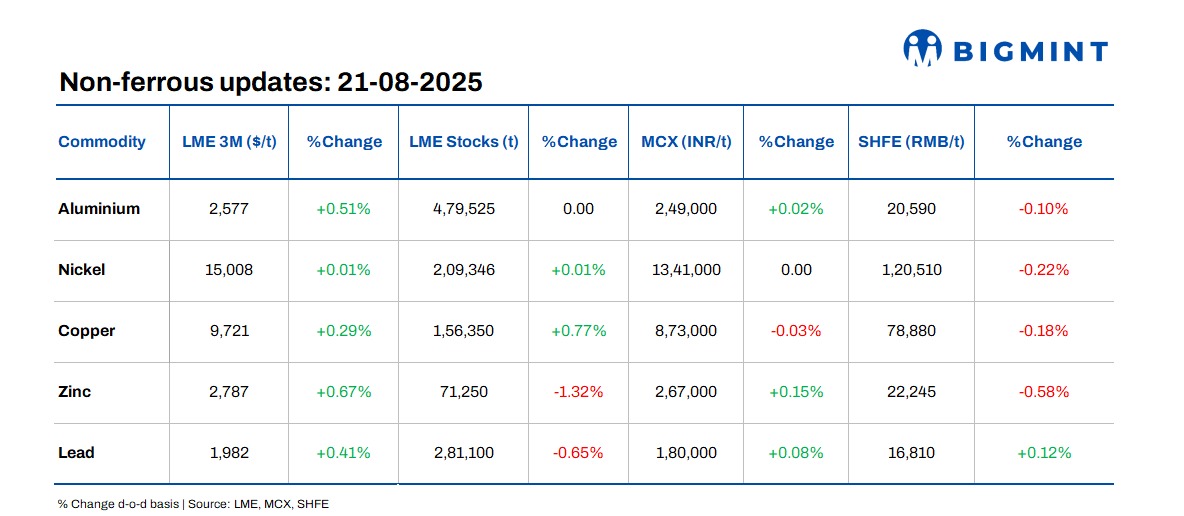Click the SHFE (RMB/t) column header

[x=911, y=142]
